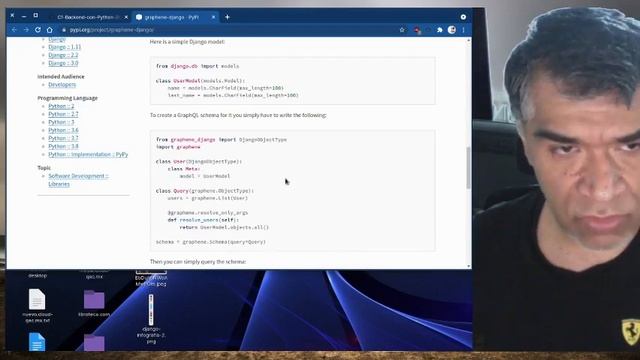Click the scrollbar up arrow
The image size is (640, 360).
[469, 40]
